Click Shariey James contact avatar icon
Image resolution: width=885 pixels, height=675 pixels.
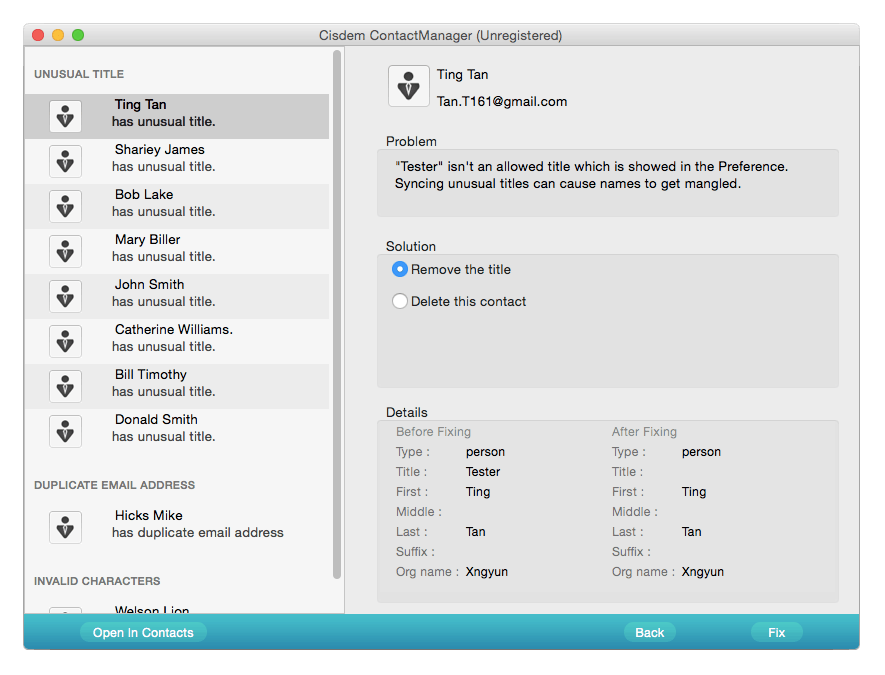pyautogui.click(x=65, y=161)
